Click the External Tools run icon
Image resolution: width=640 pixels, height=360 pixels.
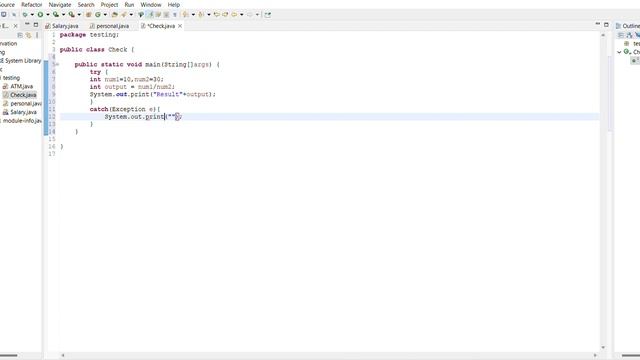(x=72, y=15)
